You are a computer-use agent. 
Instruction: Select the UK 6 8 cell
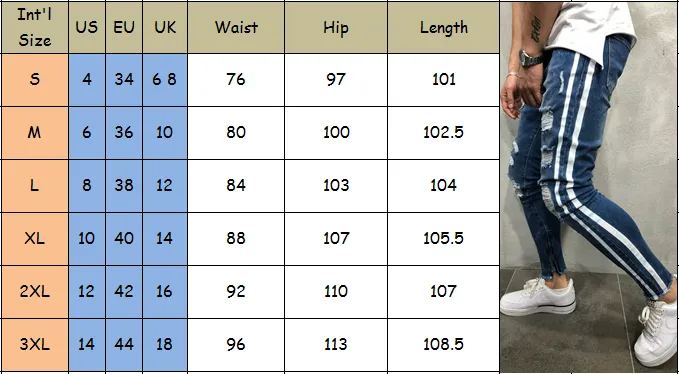(x=165, y=80)
